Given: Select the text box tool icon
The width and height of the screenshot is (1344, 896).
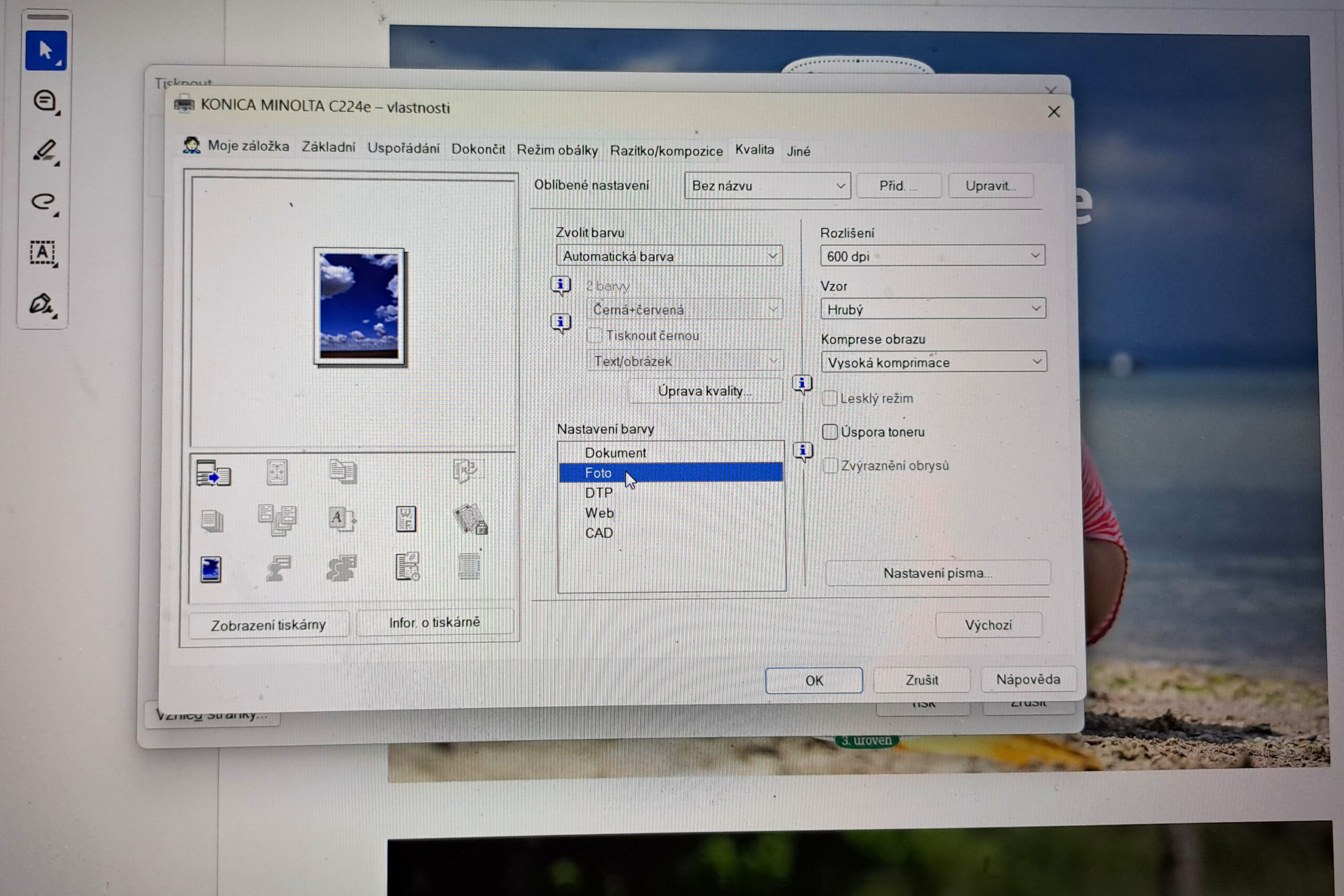Looking at the screenshot, I should click(43, 252).
